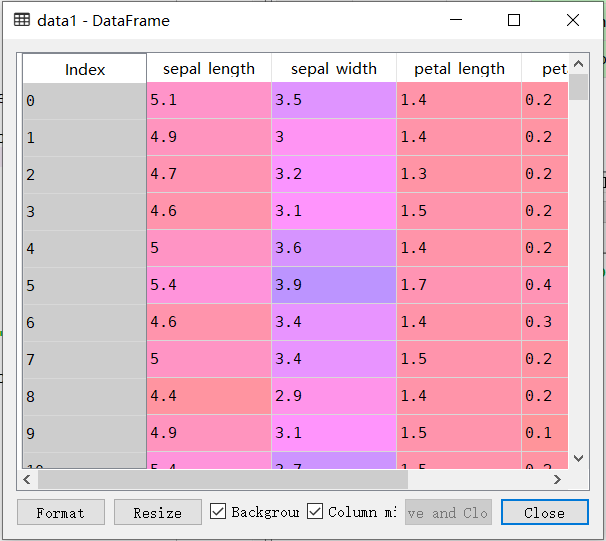Minimize the data1 DataFrame window
The image size is (606, 541).
click(456, 20)
